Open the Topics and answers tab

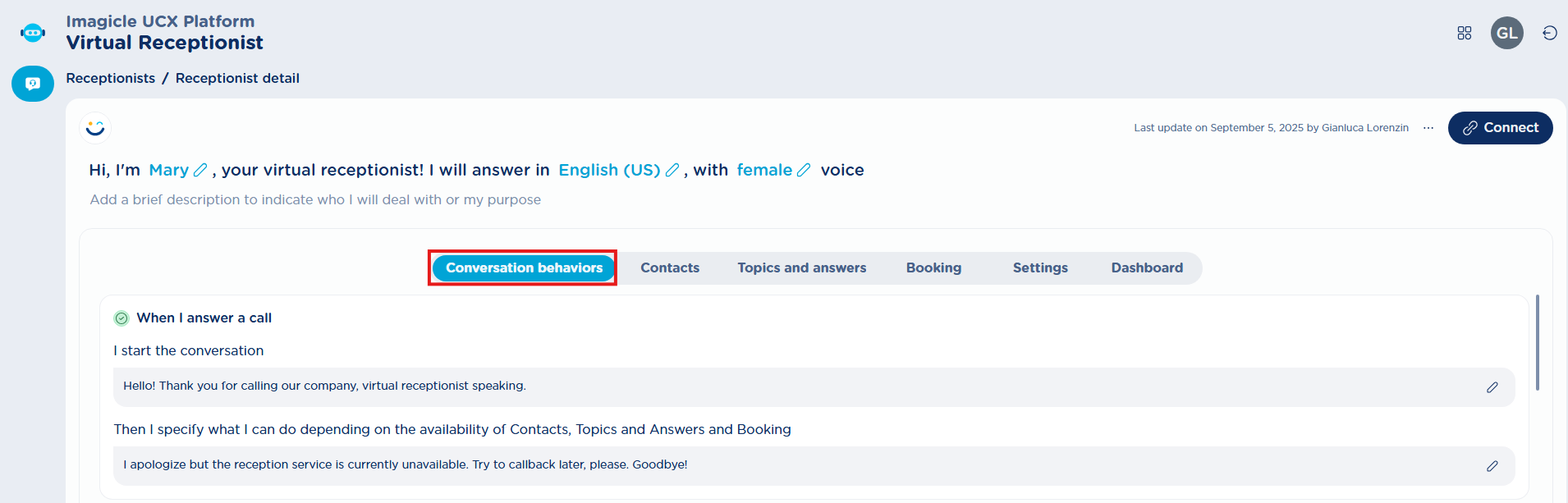pos(801,268)
